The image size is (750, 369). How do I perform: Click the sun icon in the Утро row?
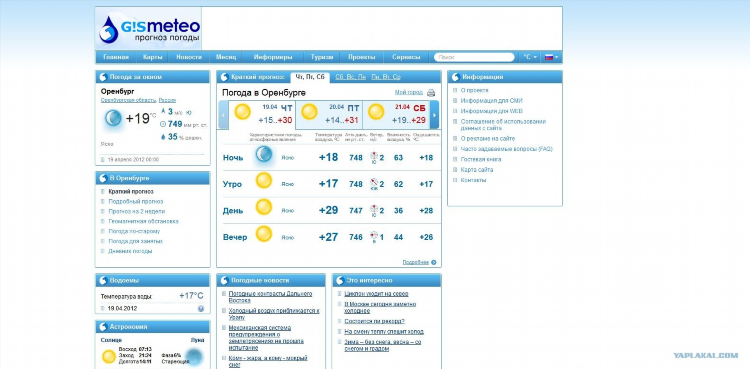click(x=264, y=181)
